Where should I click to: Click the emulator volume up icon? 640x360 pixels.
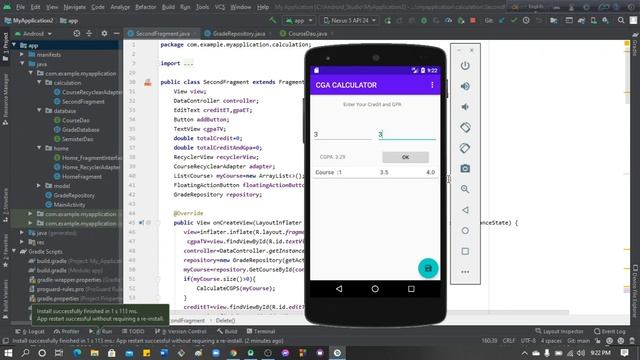tap(465, 86)
